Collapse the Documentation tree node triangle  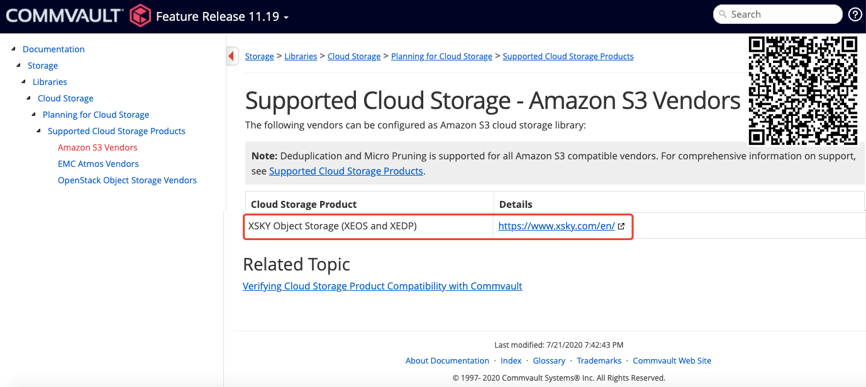click(13, 49)
